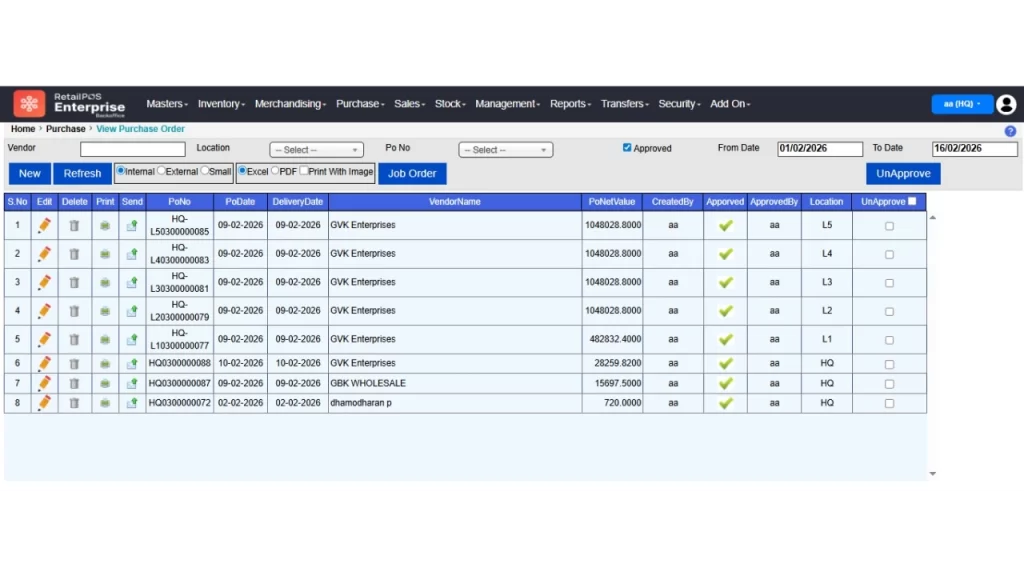Edit purchase order HQ-L40300000083 with pencil icon
Viewport: 1024px width, 576px height.
44,254
